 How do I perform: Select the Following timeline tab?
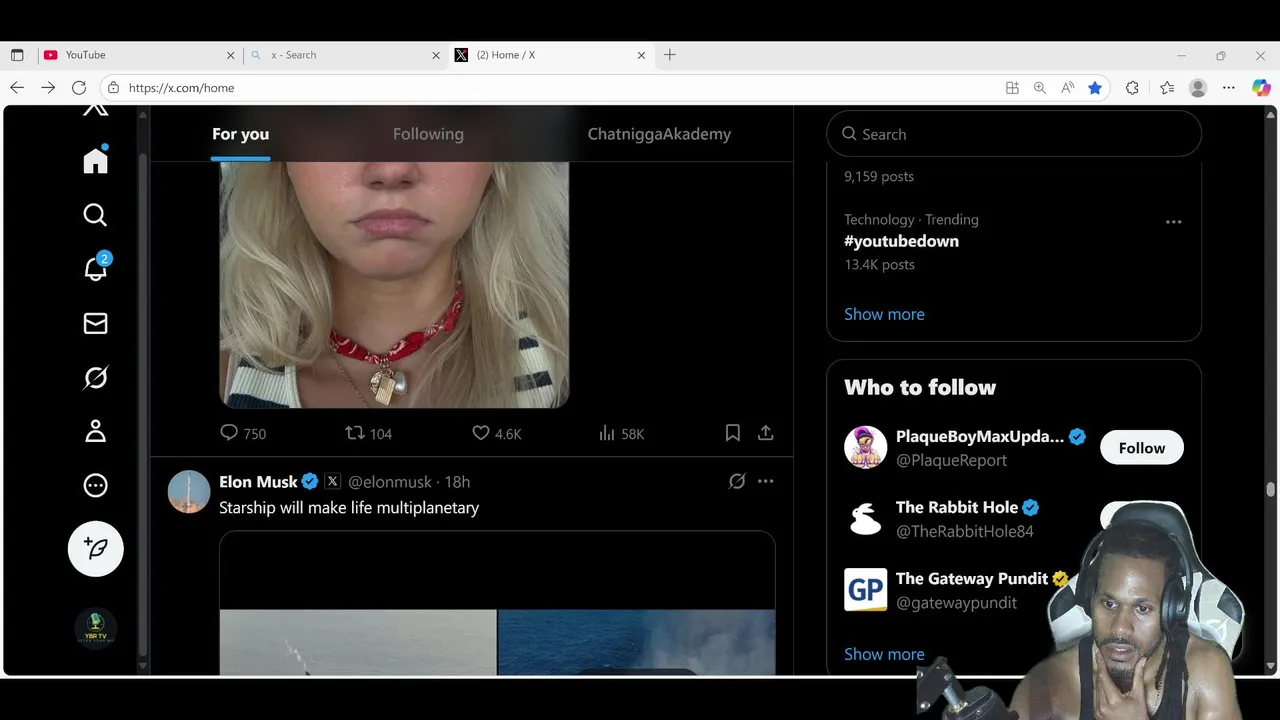(x=428, y=134)
